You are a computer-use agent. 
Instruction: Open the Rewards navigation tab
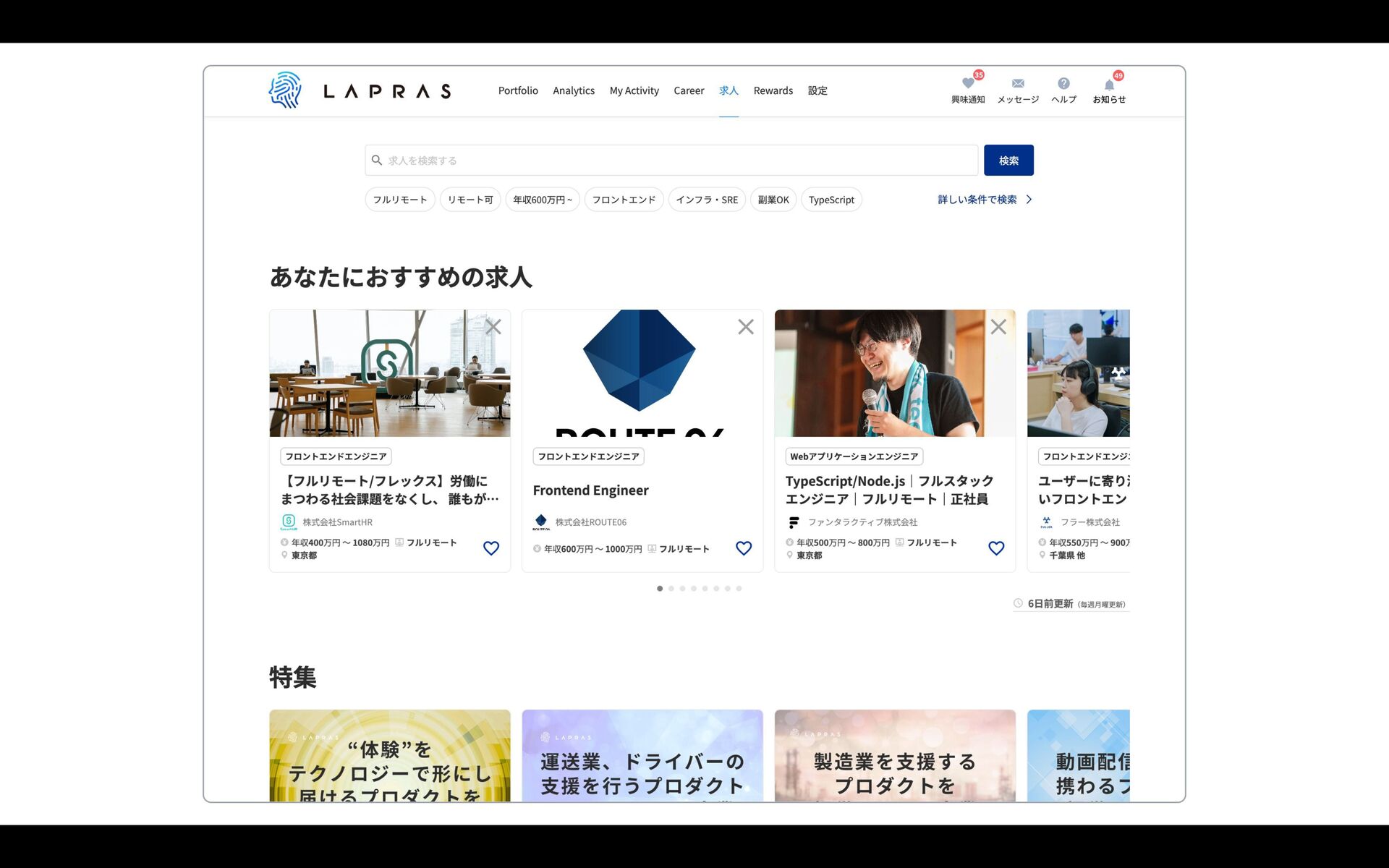(773, 91)
